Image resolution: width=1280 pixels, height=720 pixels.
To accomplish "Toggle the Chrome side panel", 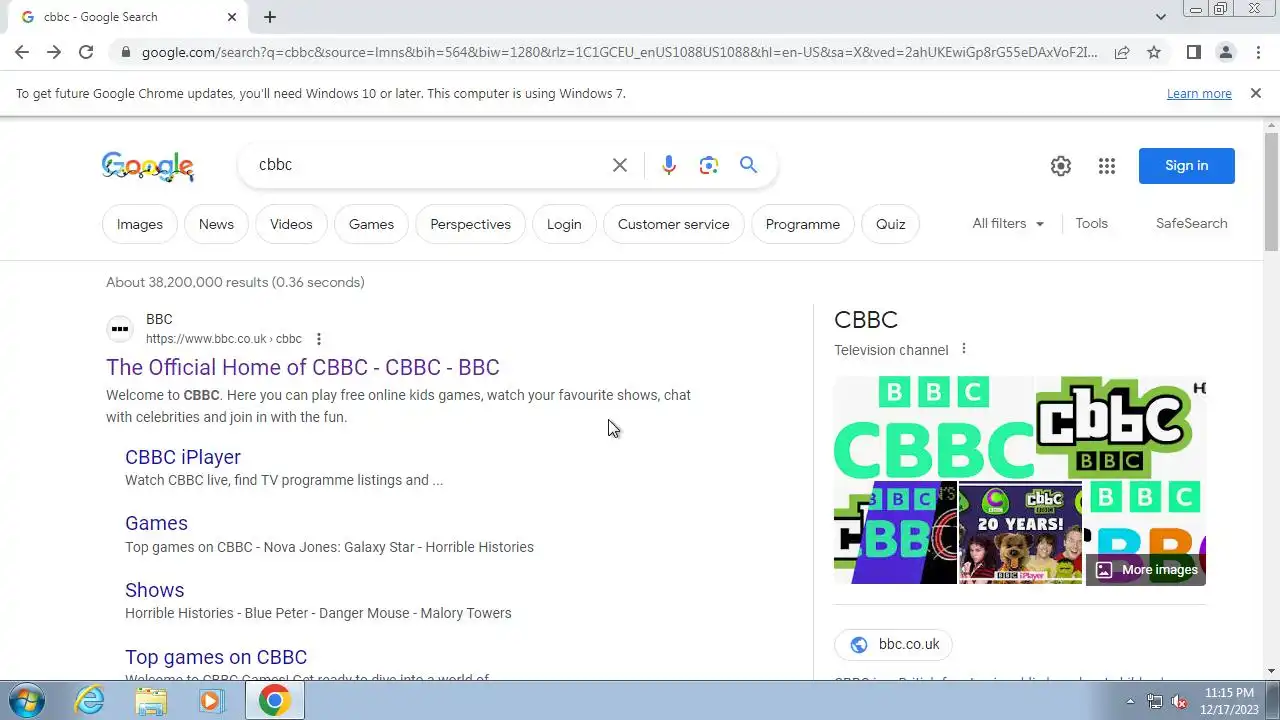I will click(1193, 52).
